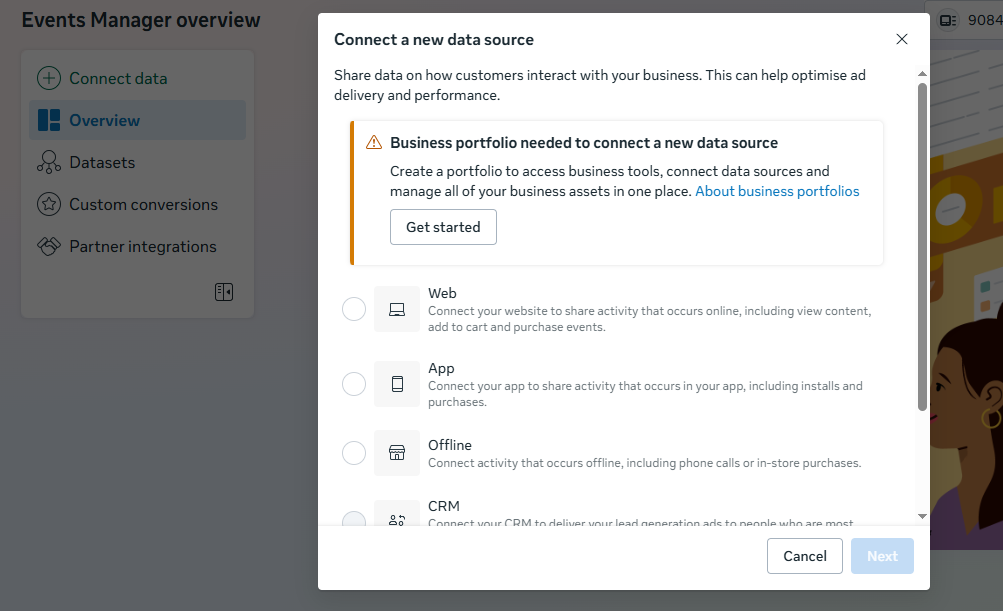The height and width of the screenshot is (611, 1003).
Task: Collapse the sidebar navigation panel
Action: coord(224,292)
